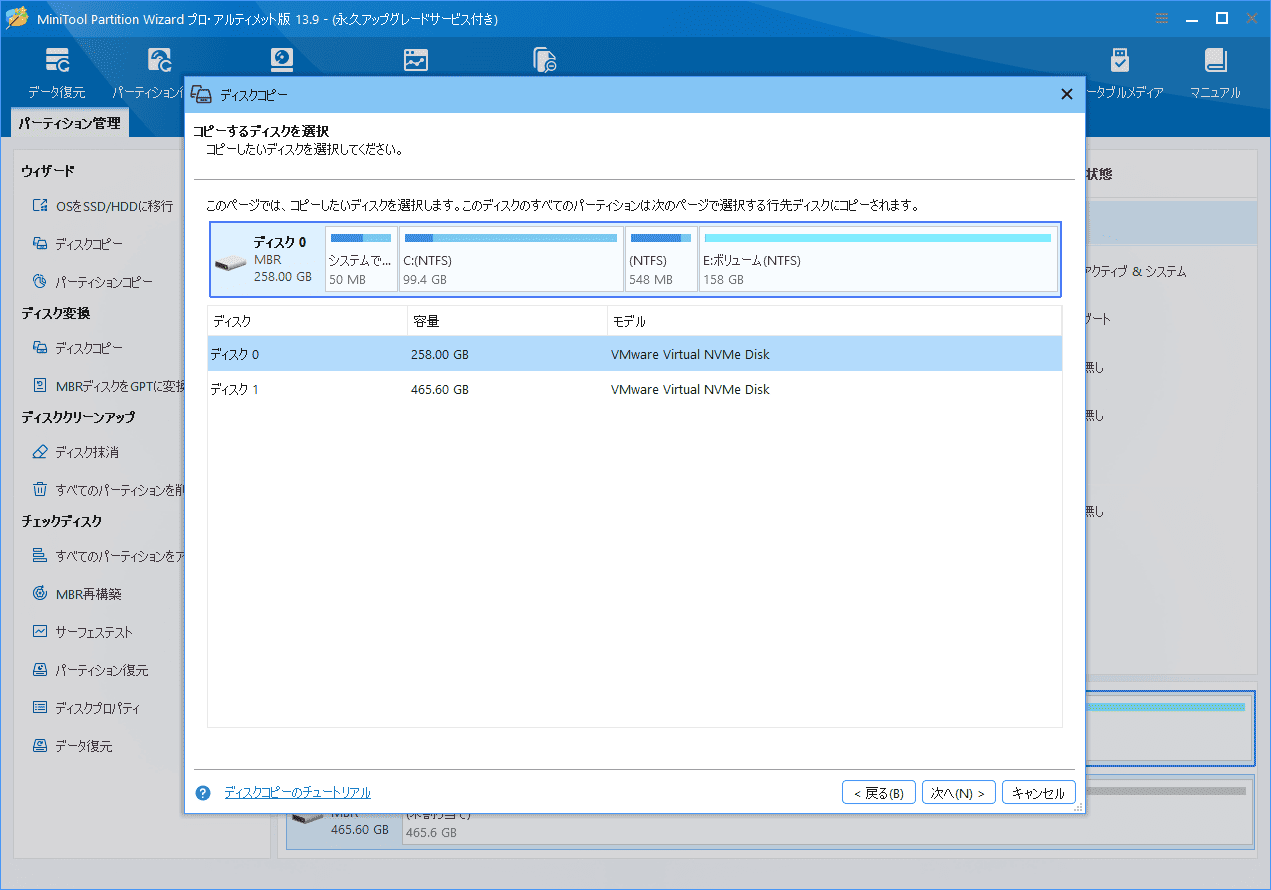This screenshot has width=1271, height=890.
Task: Select ディスク抹消 in the sidebar
Action: click(76, 452)
